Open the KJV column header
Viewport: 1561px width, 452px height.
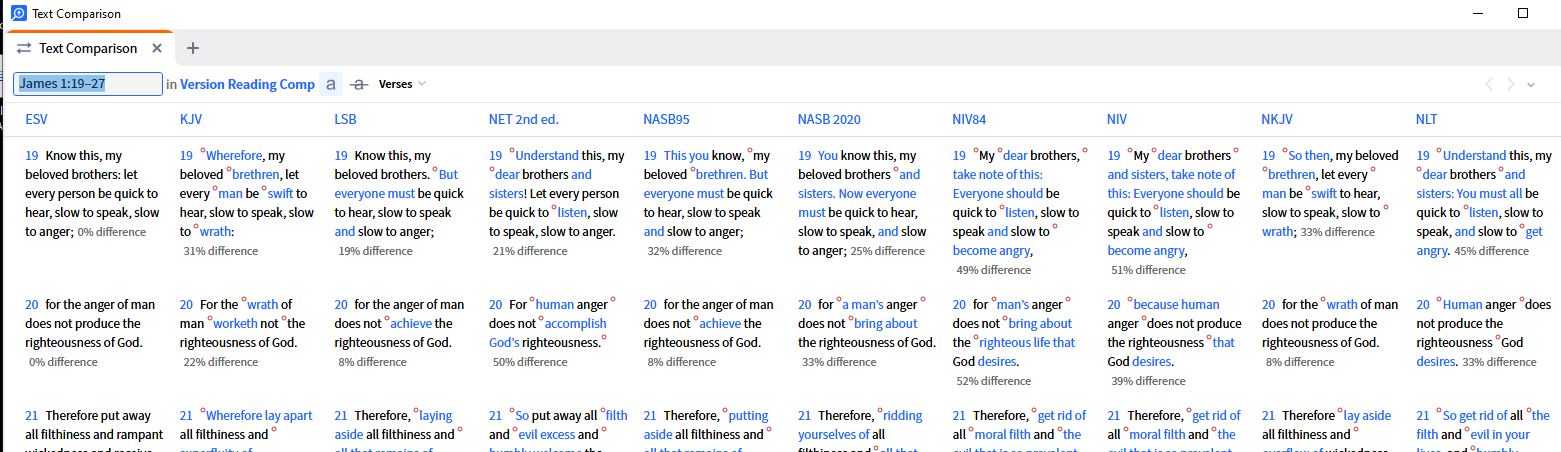tap(190, 119)
